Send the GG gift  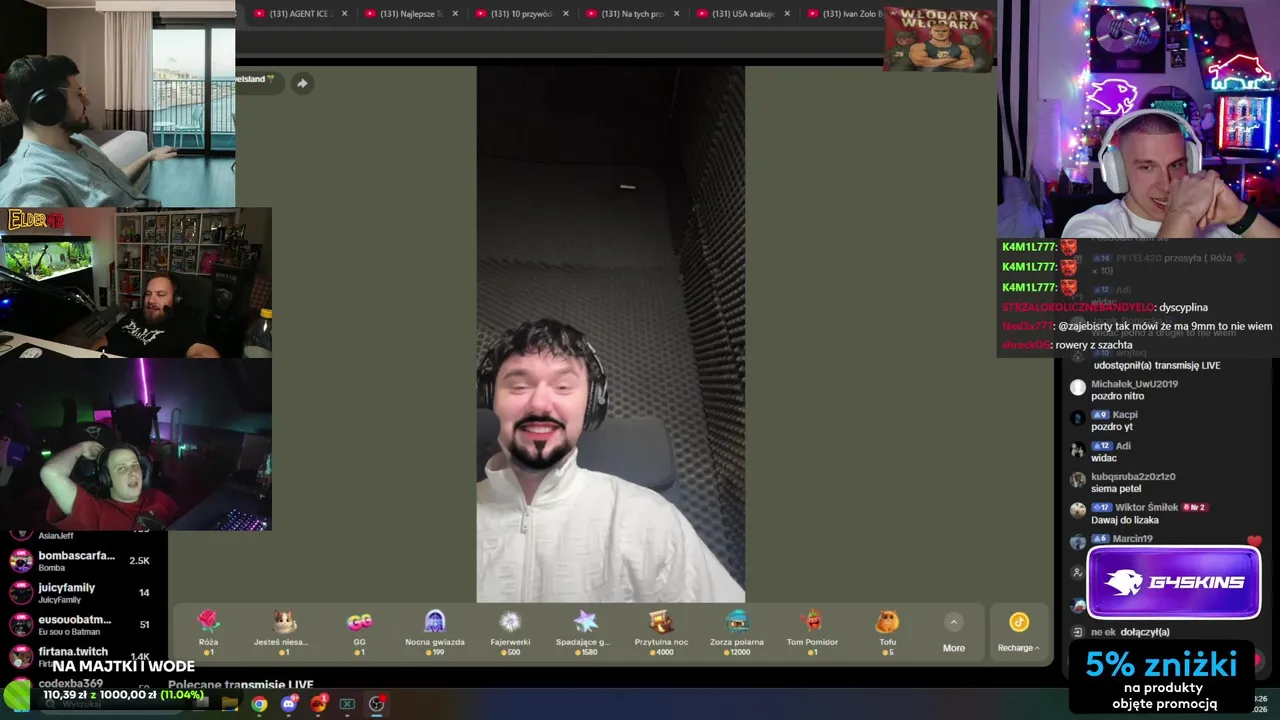point(359,632)
